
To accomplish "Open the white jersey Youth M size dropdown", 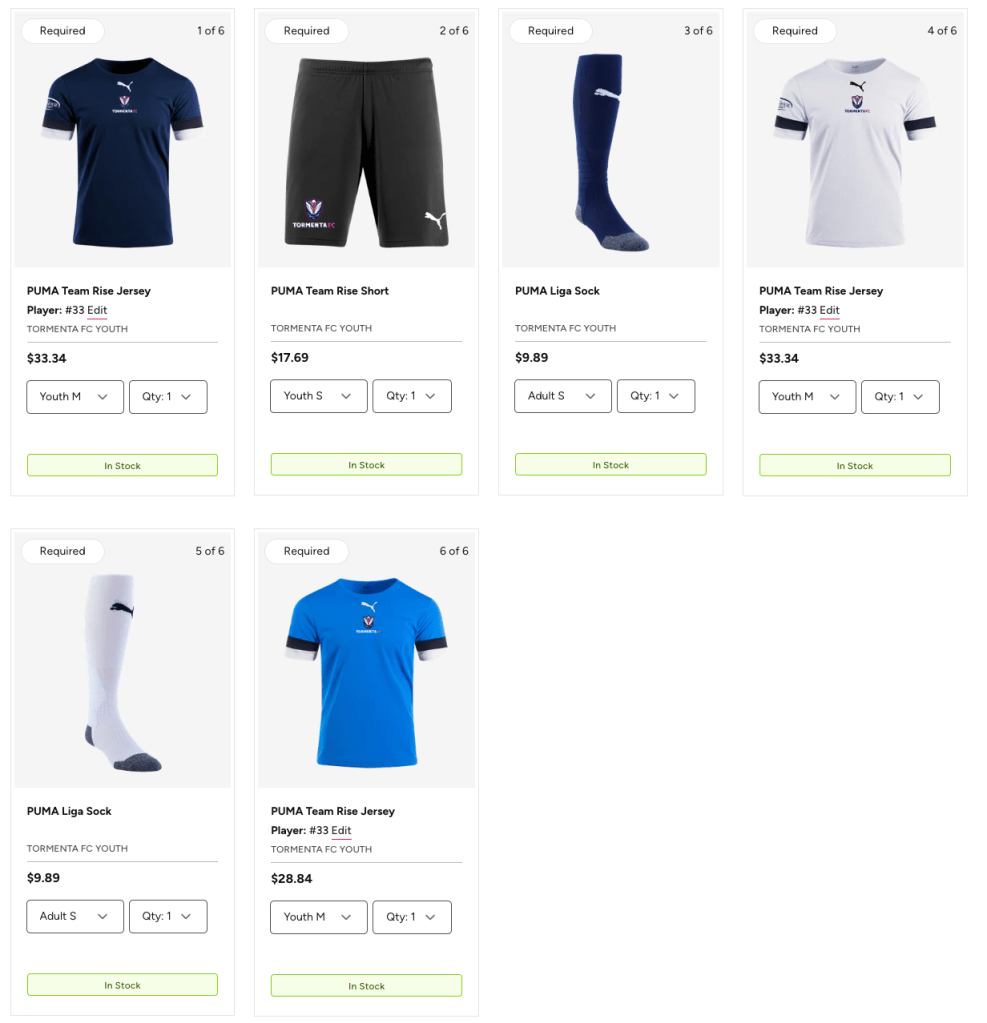I will click(807, 397).
